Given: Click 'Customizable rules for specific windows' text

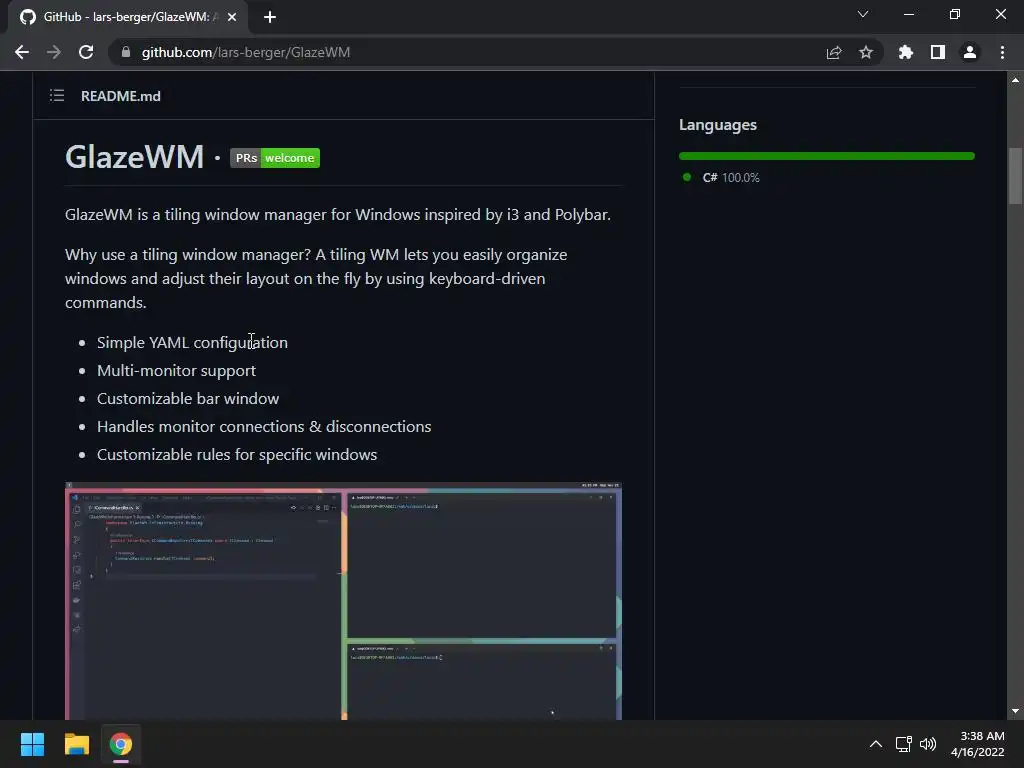Looking at the screenshot, I should [237, 455].
